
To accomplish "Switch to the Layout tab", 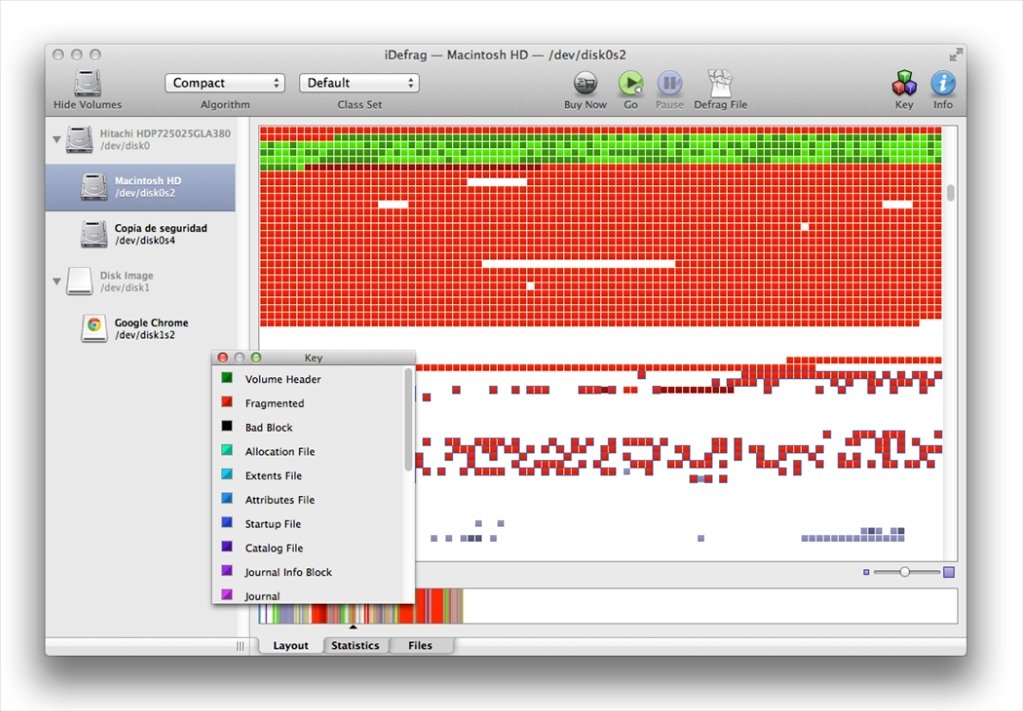I will (x=290, y=645).
